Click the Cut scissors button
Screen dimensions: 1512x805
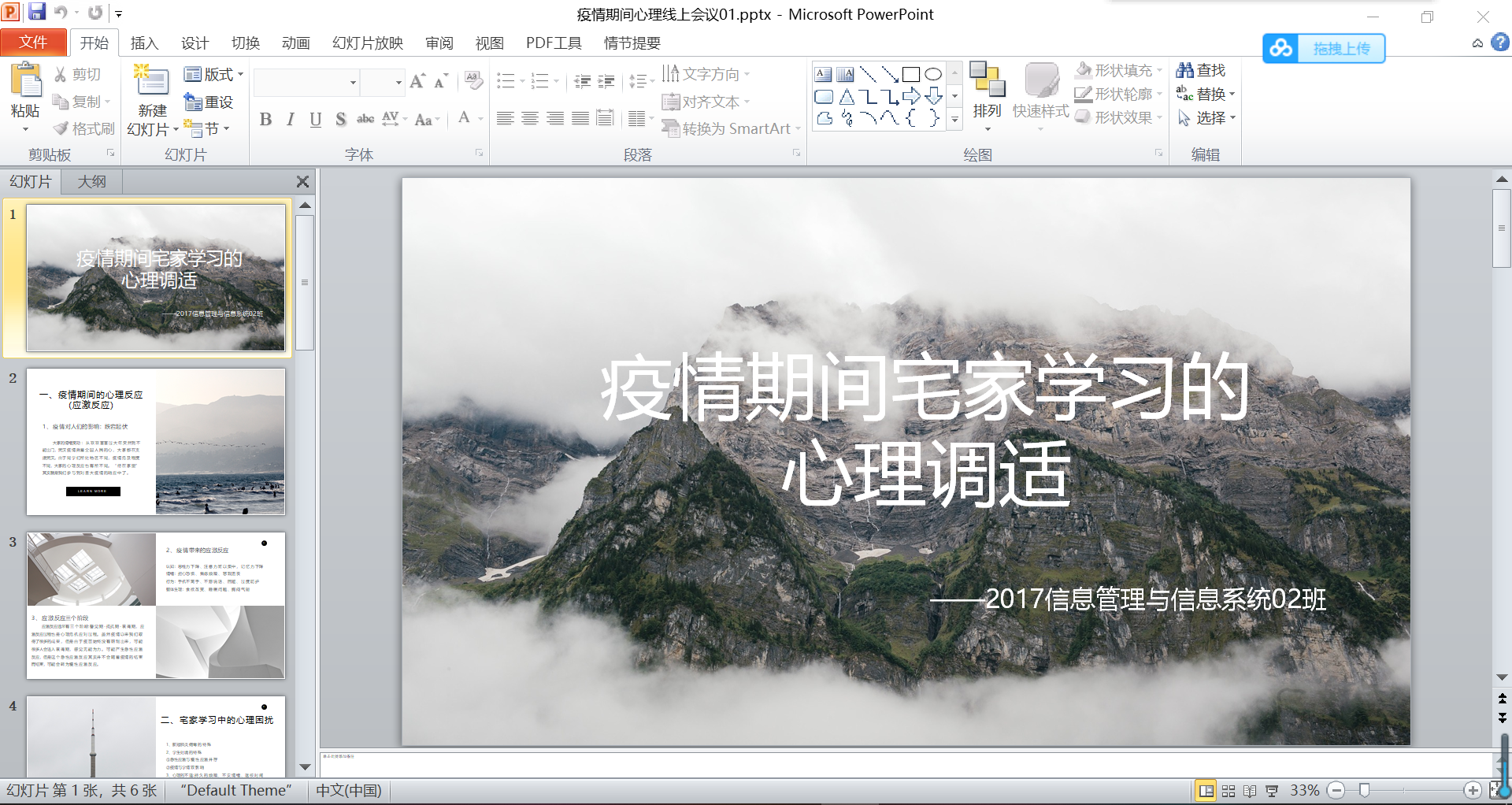77,74
